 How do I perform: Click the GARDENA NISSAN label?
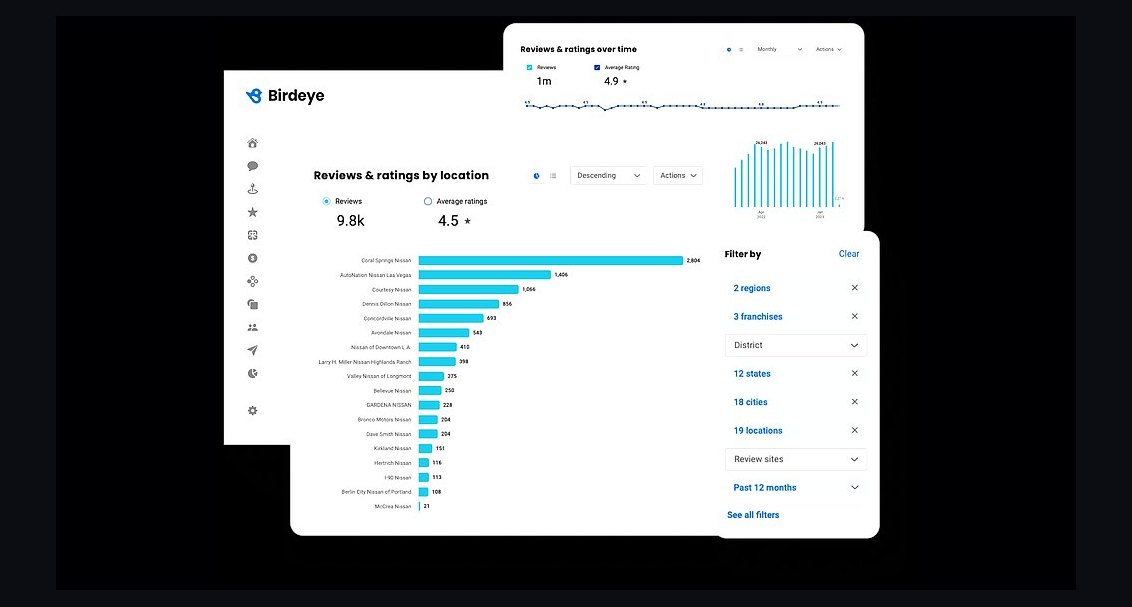coord(388,405)
